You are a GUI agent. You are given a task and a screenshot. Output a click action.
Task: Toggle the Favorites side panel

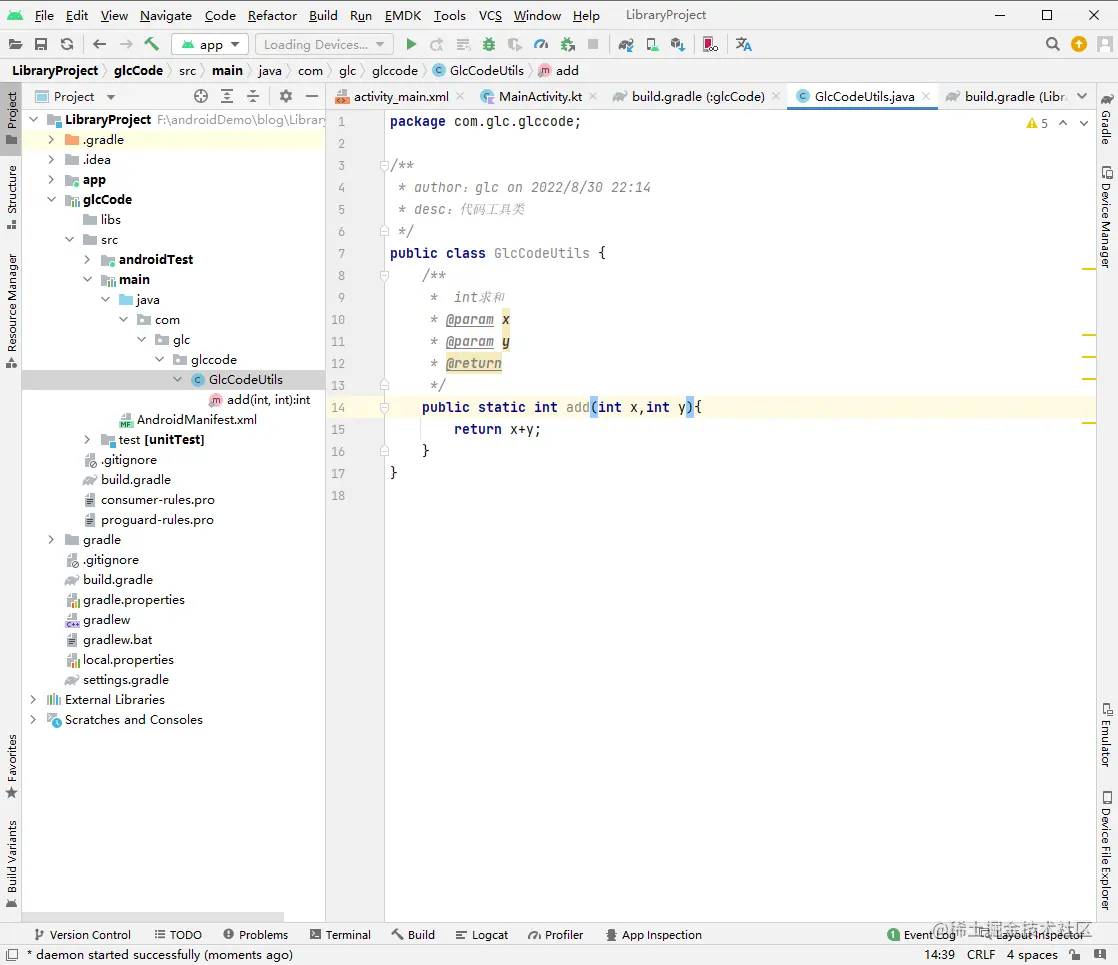coord(11,767)
